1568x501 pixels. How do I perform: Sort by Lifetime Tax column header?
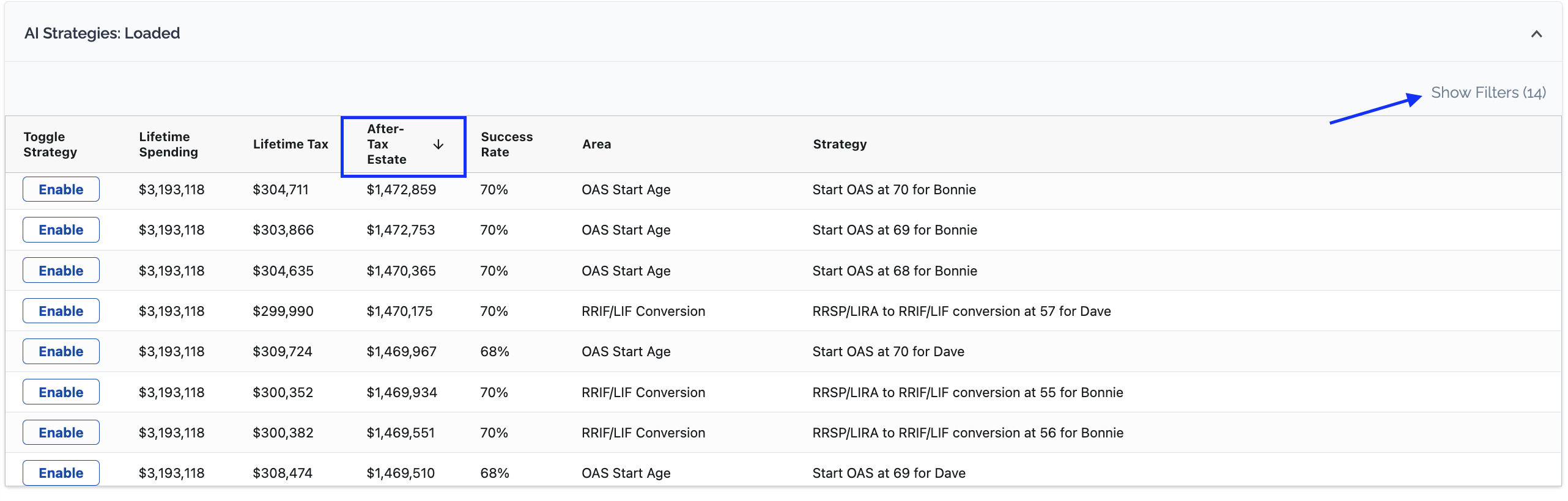[290, 145]
